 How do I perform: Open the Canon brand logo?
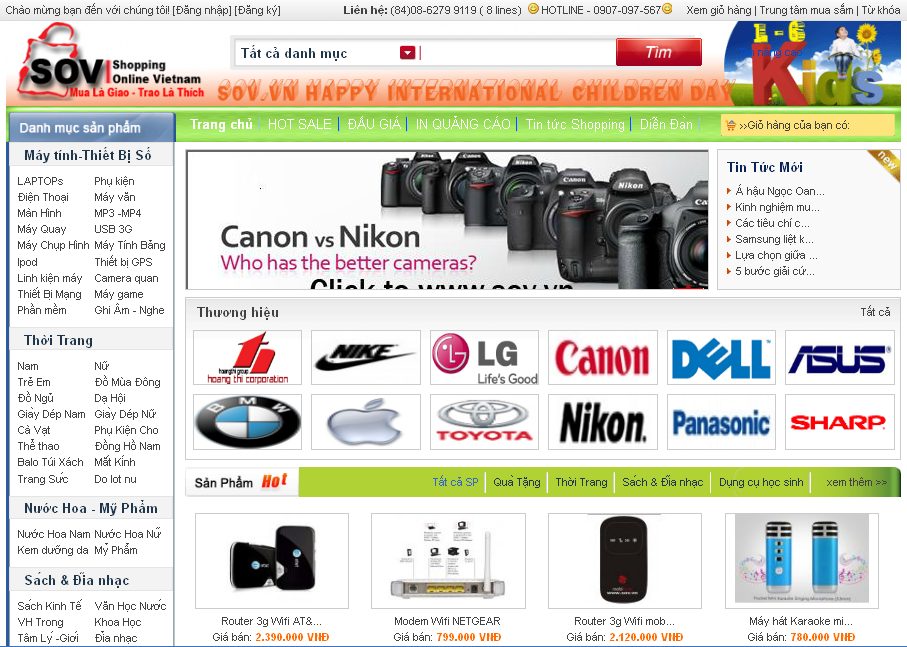tap(602, 357)
